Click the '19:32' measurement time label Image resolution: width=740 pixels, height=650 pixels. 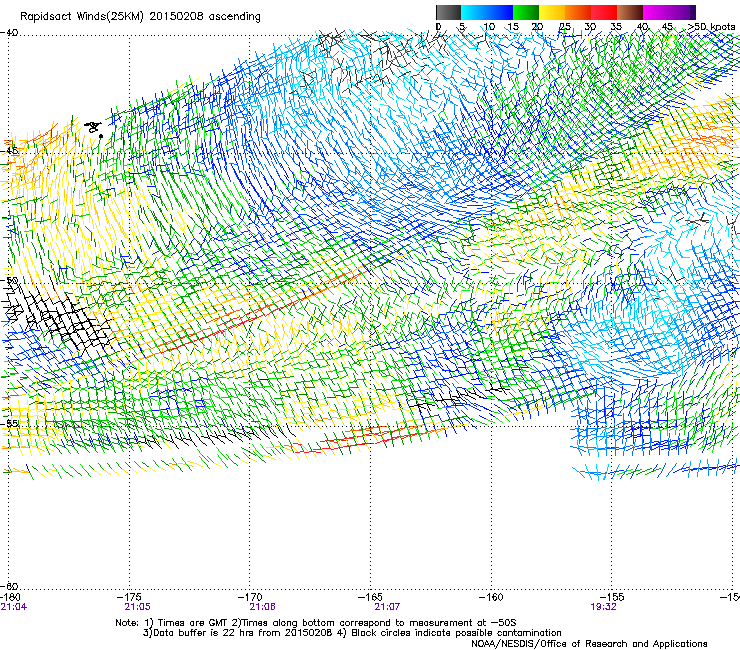pos(603,607)
